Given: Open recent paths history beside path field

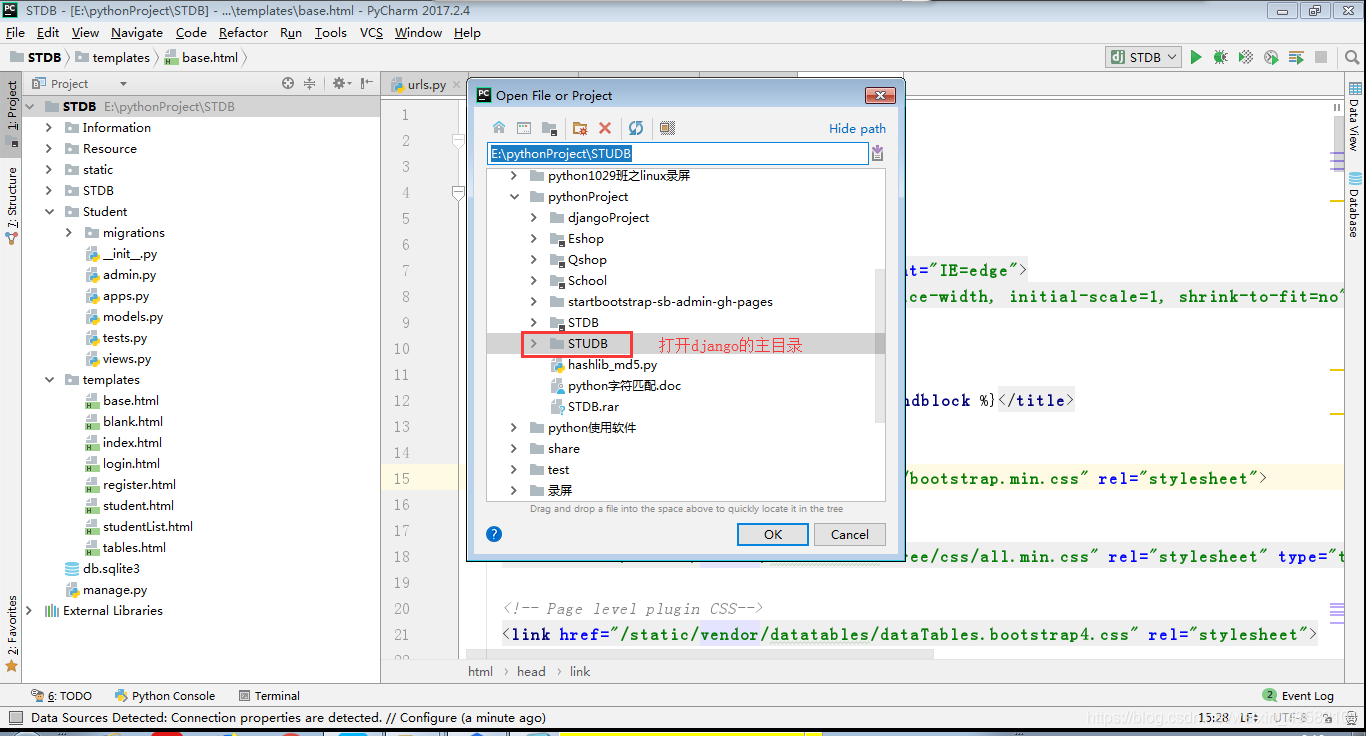Looking at the screenshot, I should click(x=878, y=153).
